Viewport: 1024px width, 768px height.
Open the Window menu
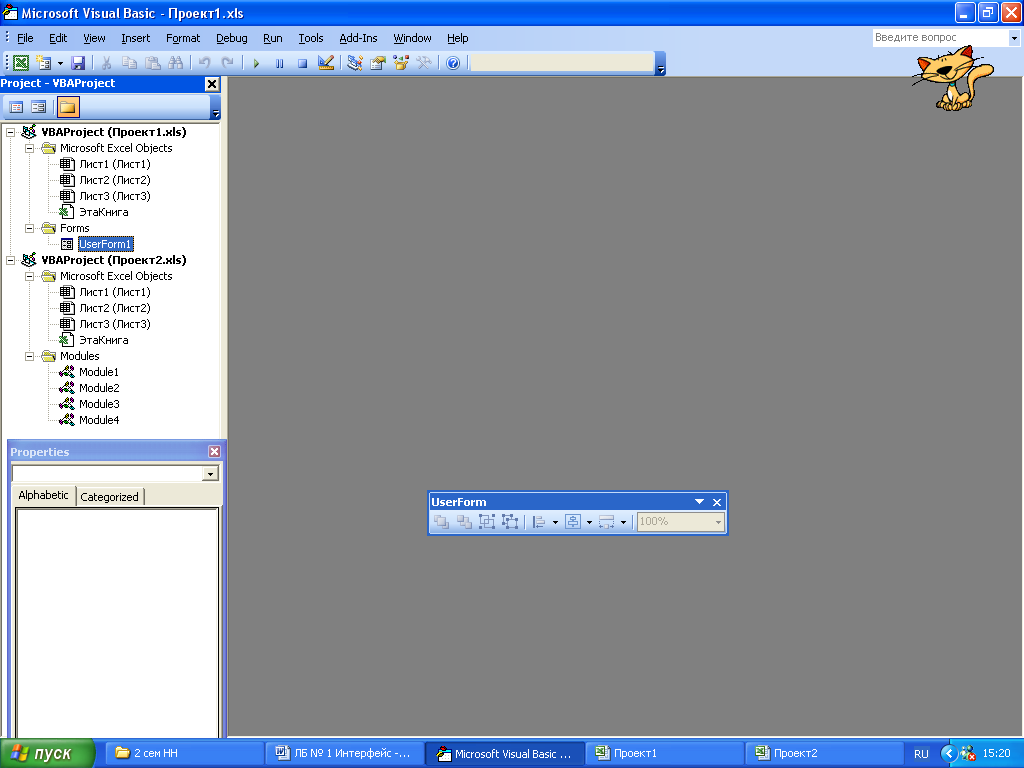(x=412, y=39)
